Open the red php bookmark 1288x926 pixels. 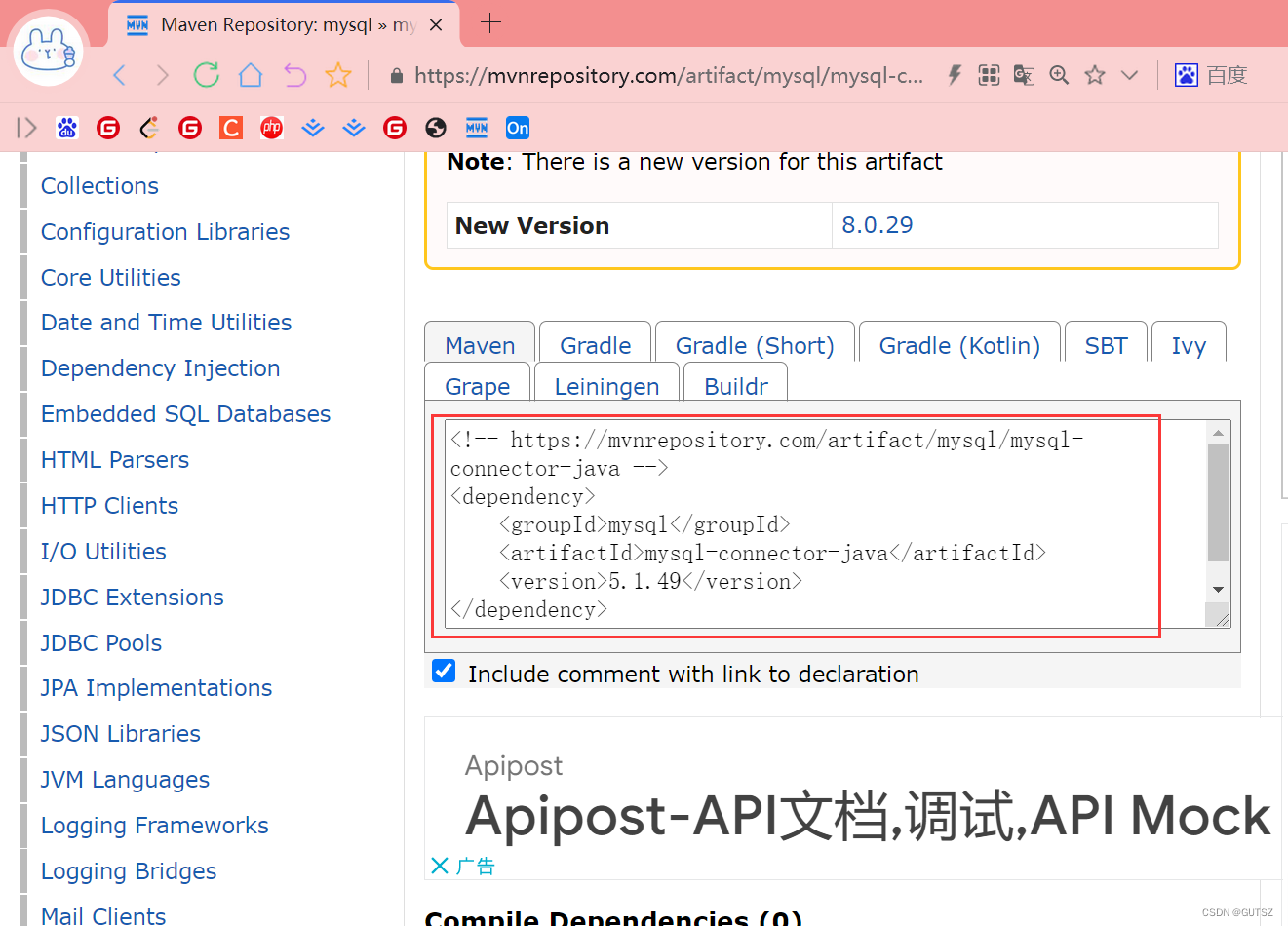click(272, 128)
